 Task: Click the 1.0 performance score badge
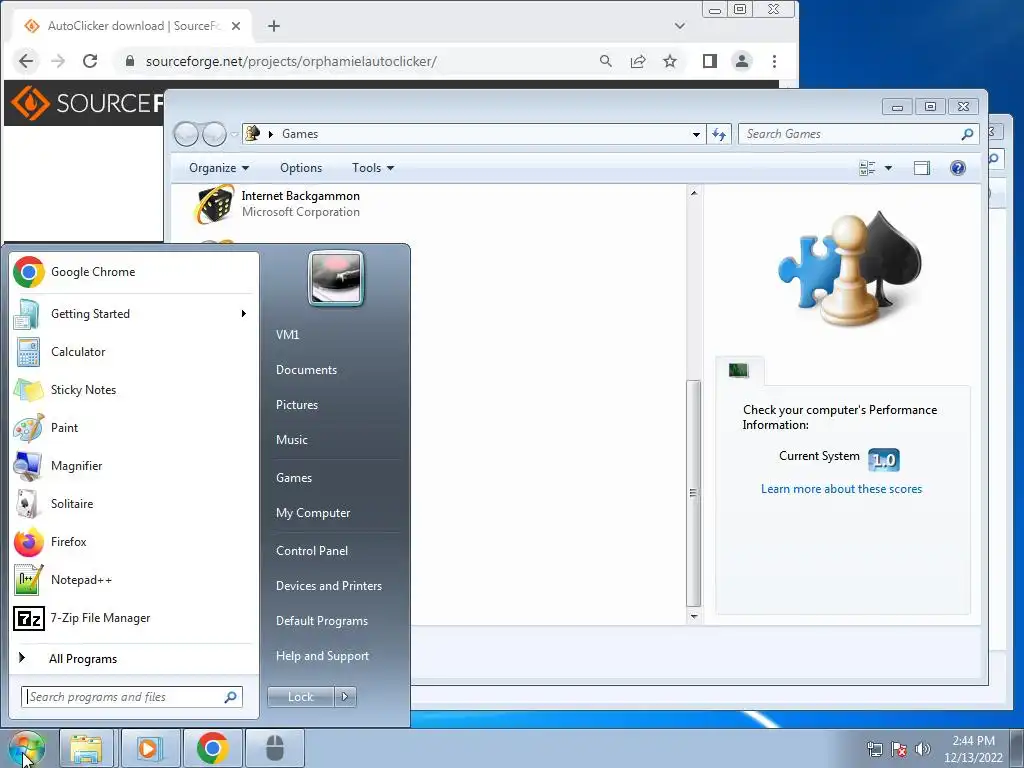click(x=884, y=460)
